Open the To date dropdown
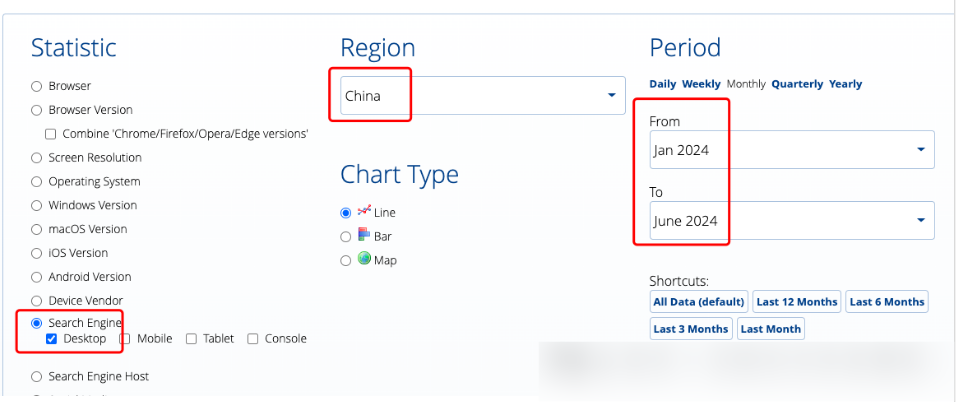 pyautogui.click(x=791, y=221)
